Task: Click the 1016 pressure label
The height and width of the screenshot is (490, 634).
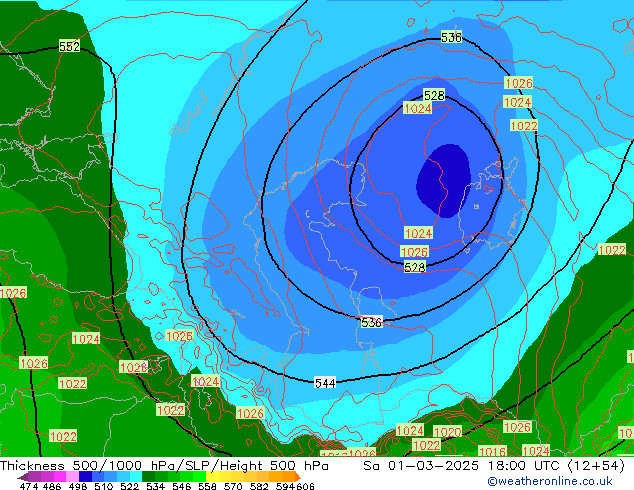Action: (x=492, y=451)
